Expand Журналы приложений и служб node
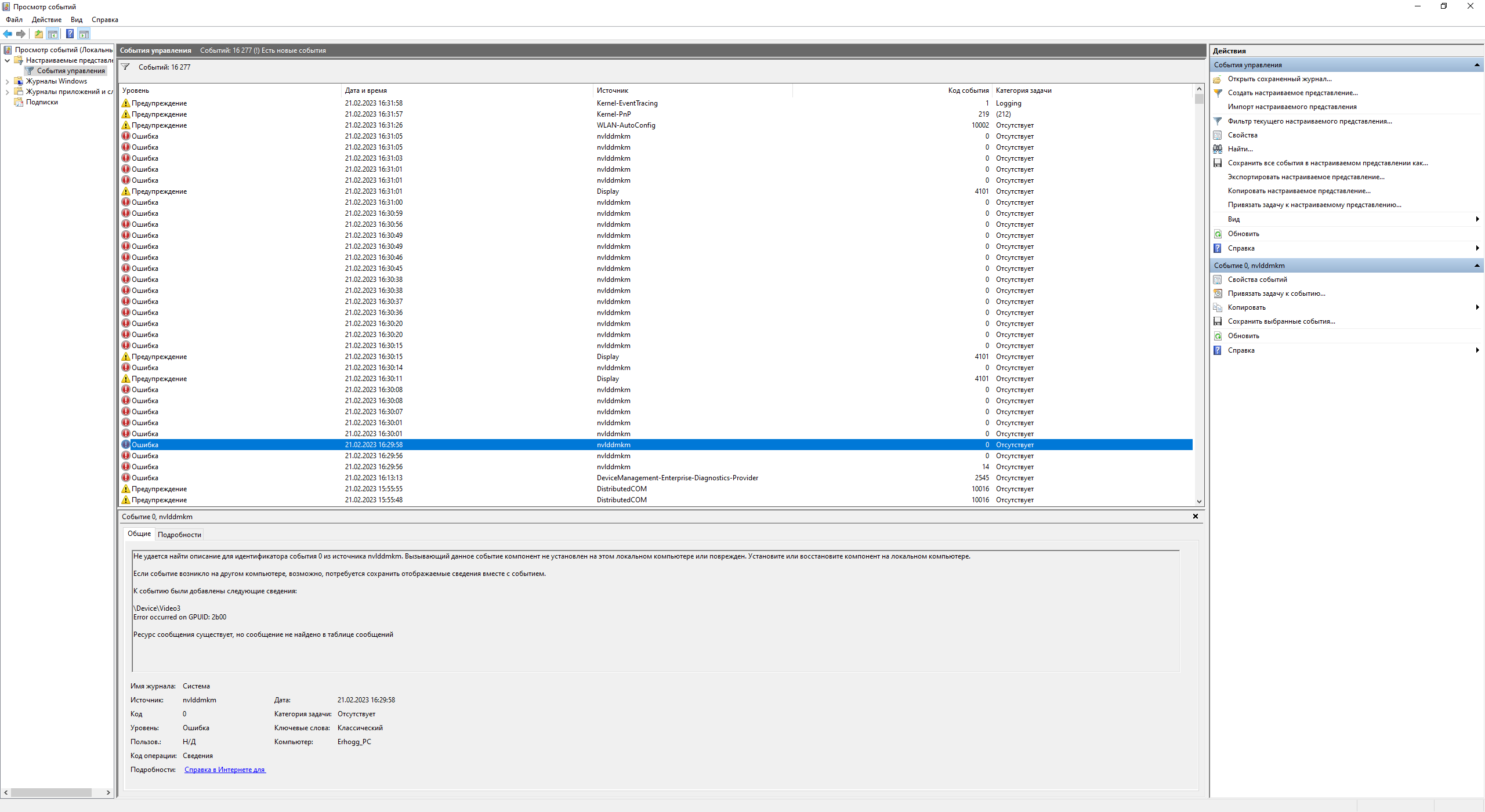1485x812 pixels. point(7,92)
